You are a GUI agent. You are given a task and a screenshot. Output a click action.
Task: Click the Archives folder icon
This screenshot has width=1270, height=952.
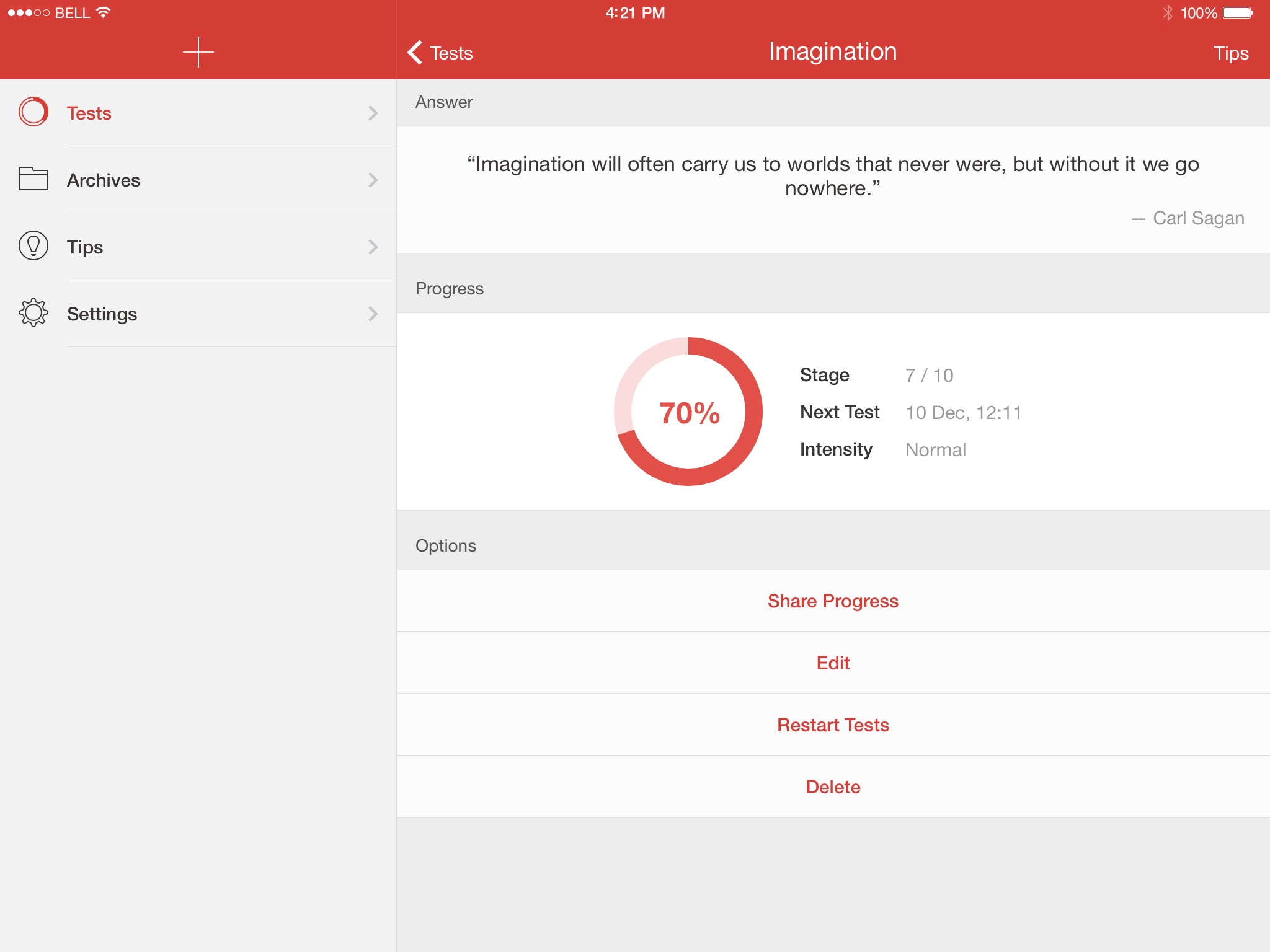(33, 179)
